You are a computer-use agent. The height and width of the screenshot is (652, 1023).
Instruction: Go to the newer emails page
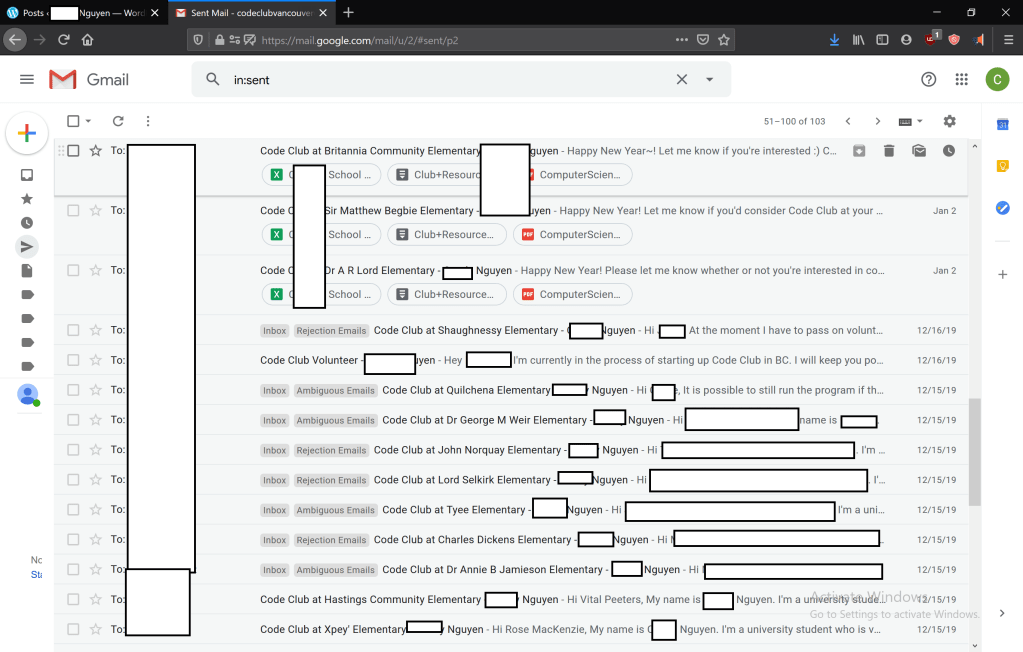click(x=848, y=121)
